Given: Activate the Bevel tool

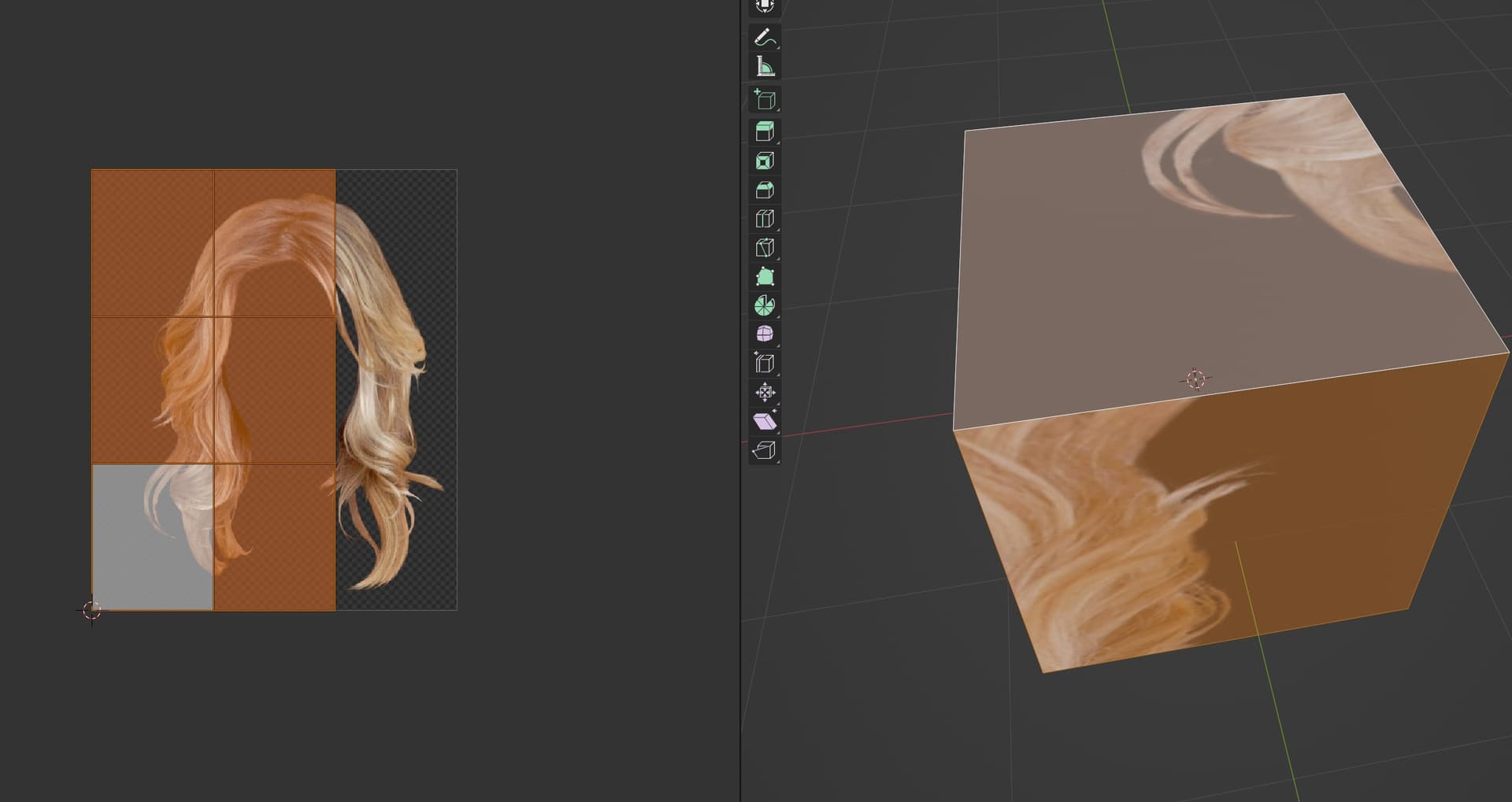Looking at the screenshot, I should click(764, 190).
